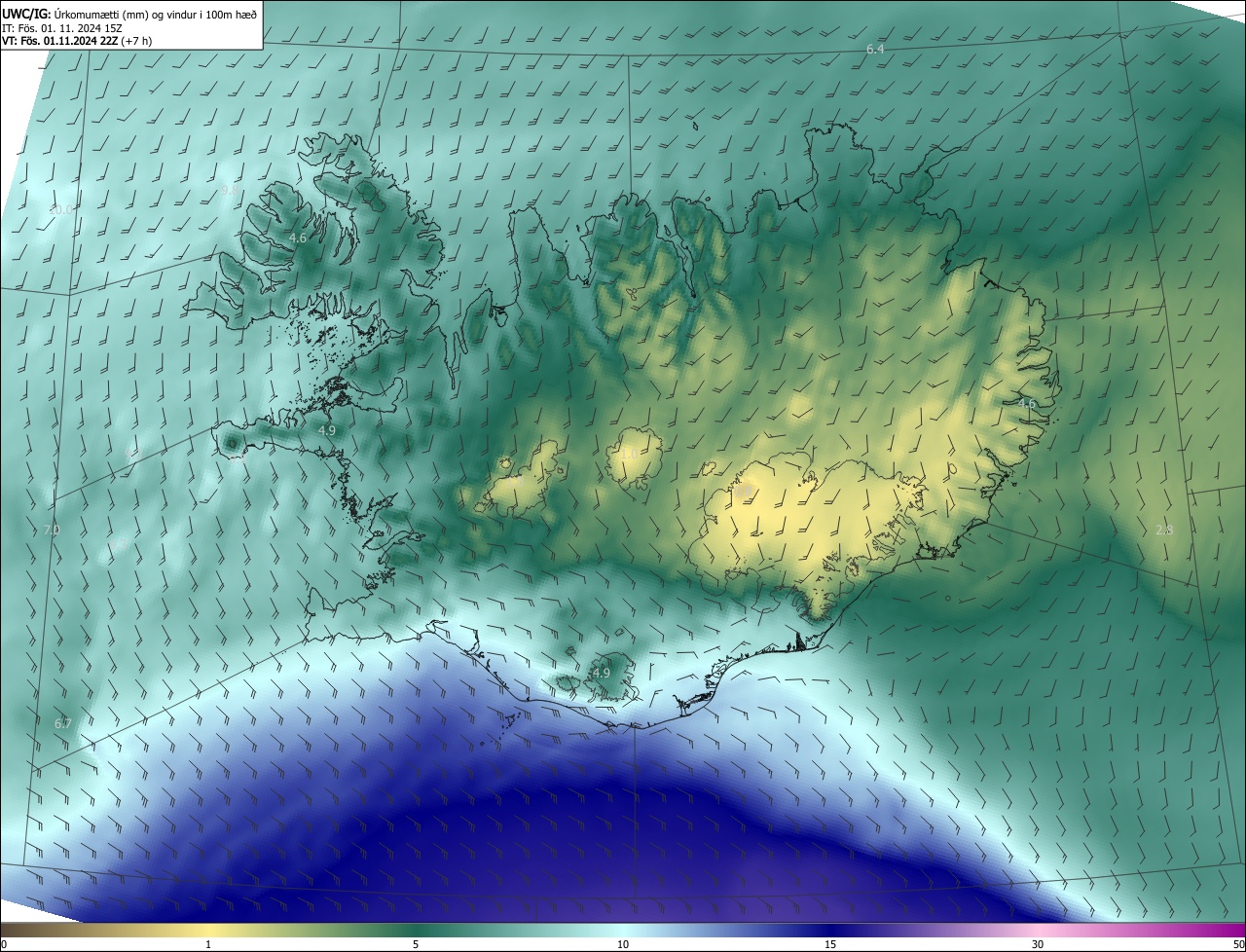Click the '4.9' label on Snæfellsnes peninsula
The width and height of the screenshot is (1246, 952).
pos(326,429)
